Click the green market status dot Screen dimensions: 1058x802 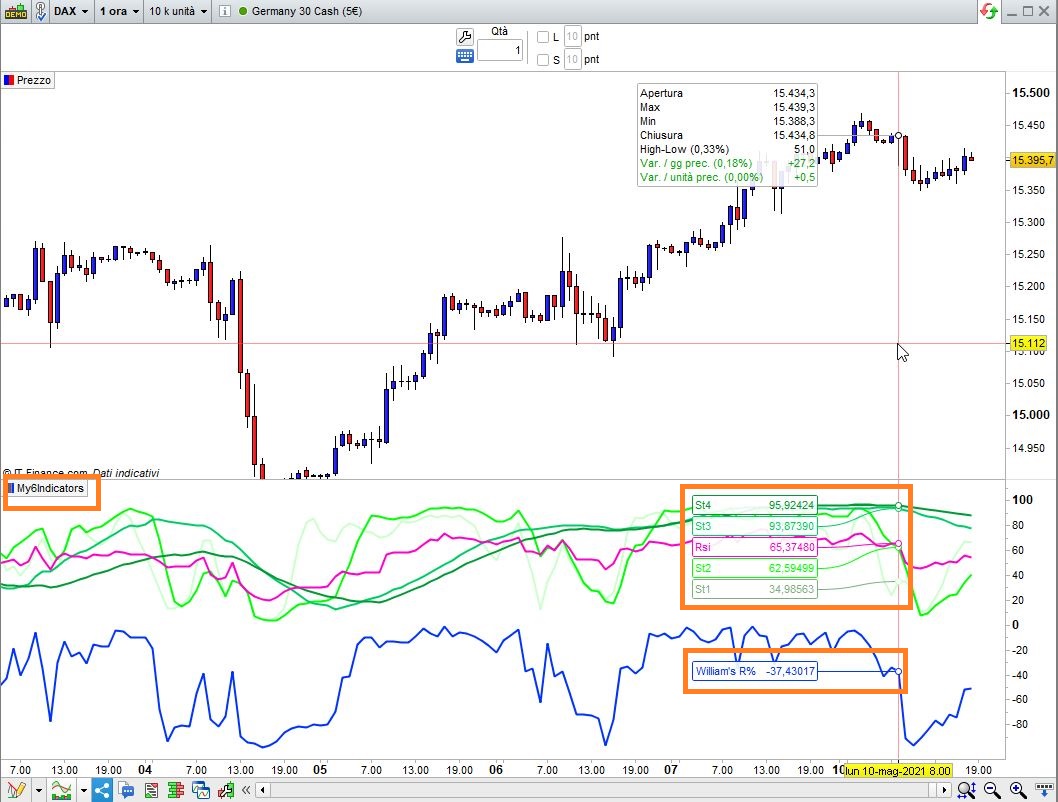click(243, 11)
